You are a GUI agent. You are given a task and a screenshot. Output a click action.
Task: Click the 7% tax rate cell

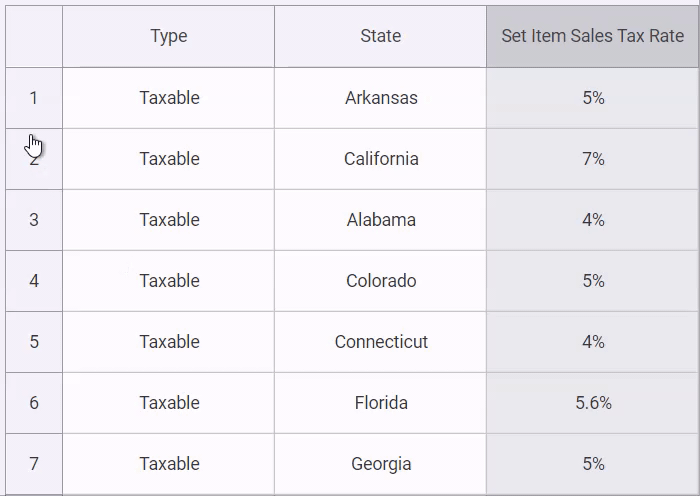click(593, 159)
